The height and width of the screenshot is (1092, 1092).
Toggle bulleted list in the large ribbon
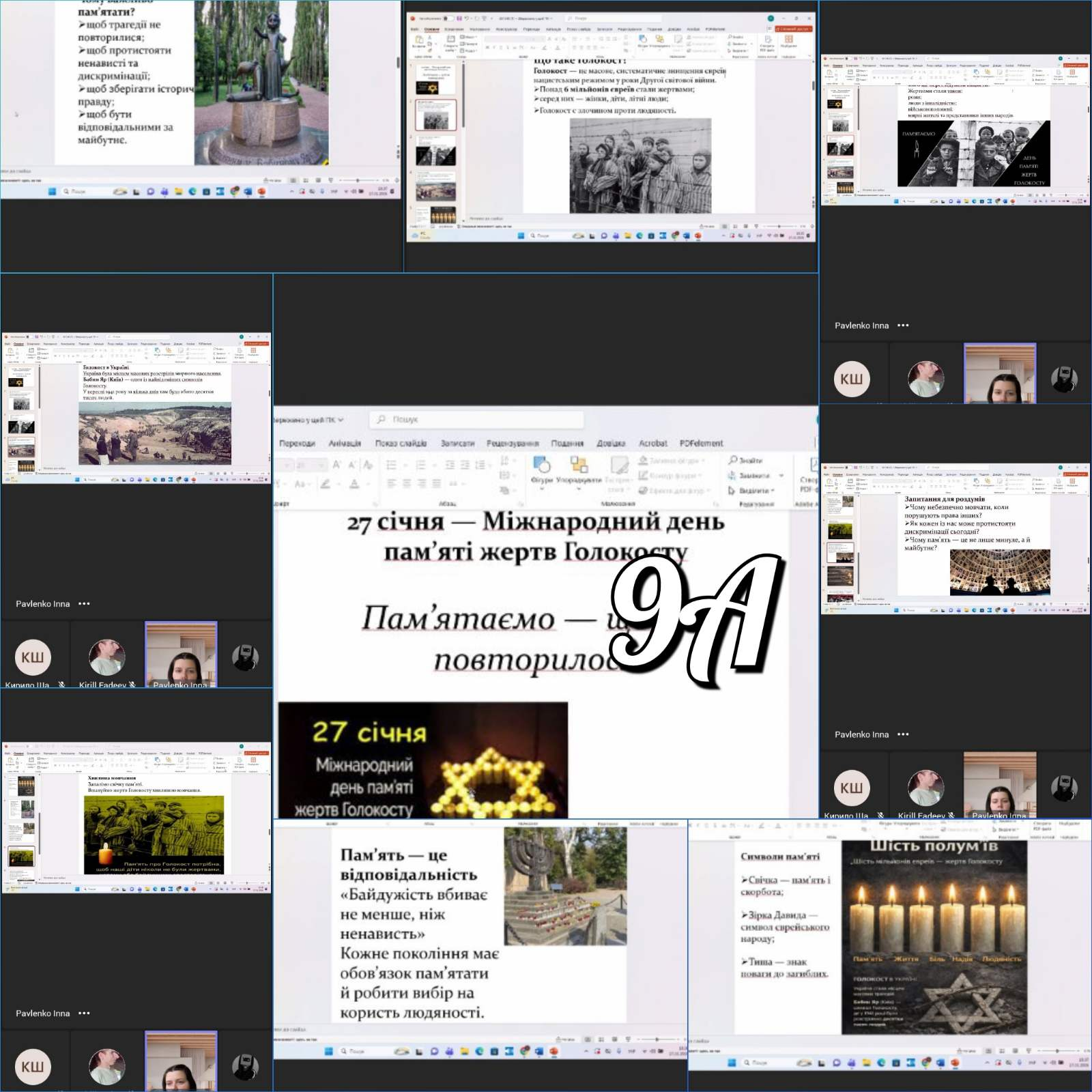[x=392, y=465]
